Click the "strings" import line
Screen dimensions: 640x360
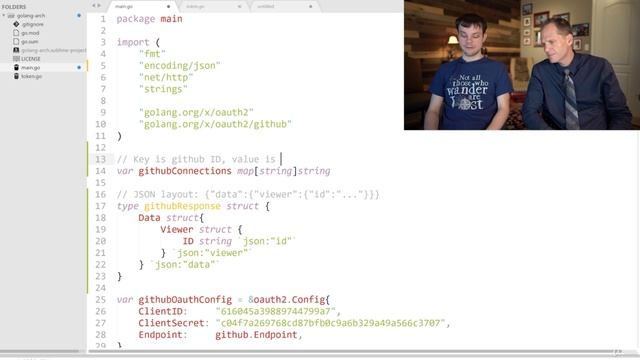163,89
